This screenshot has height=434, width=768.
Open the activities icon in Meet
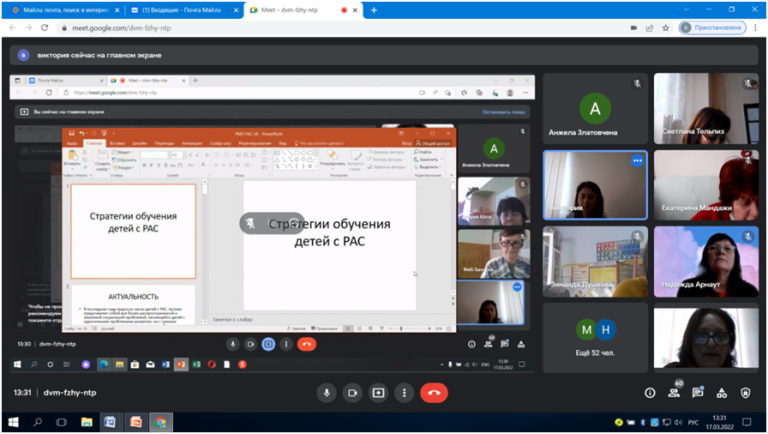(721, 393)
